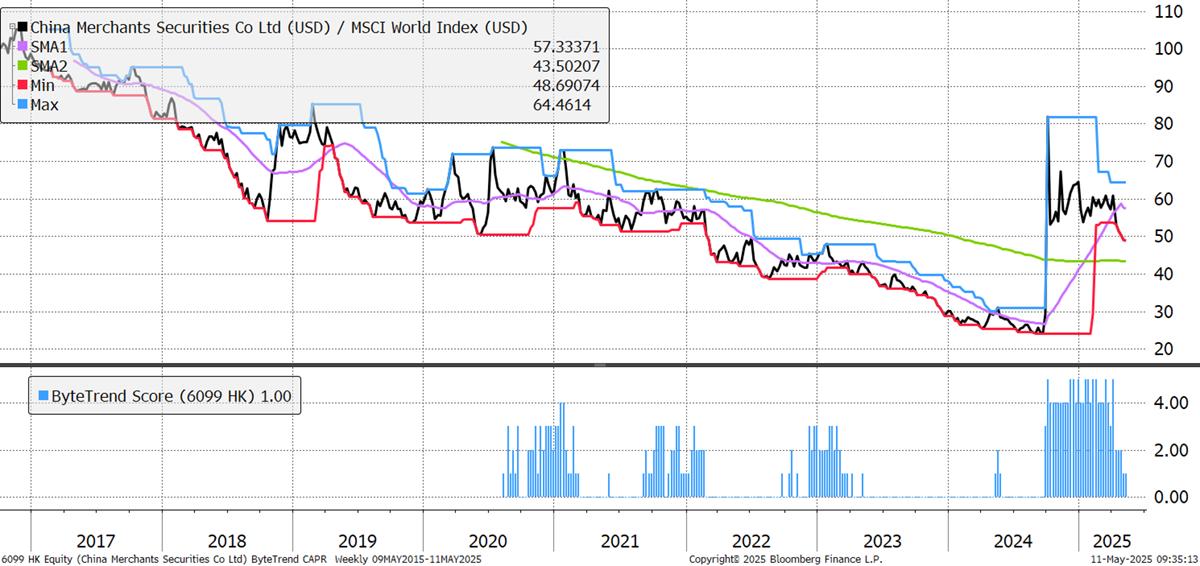Select the Min legend label
1200x566 pixels.
44,85
